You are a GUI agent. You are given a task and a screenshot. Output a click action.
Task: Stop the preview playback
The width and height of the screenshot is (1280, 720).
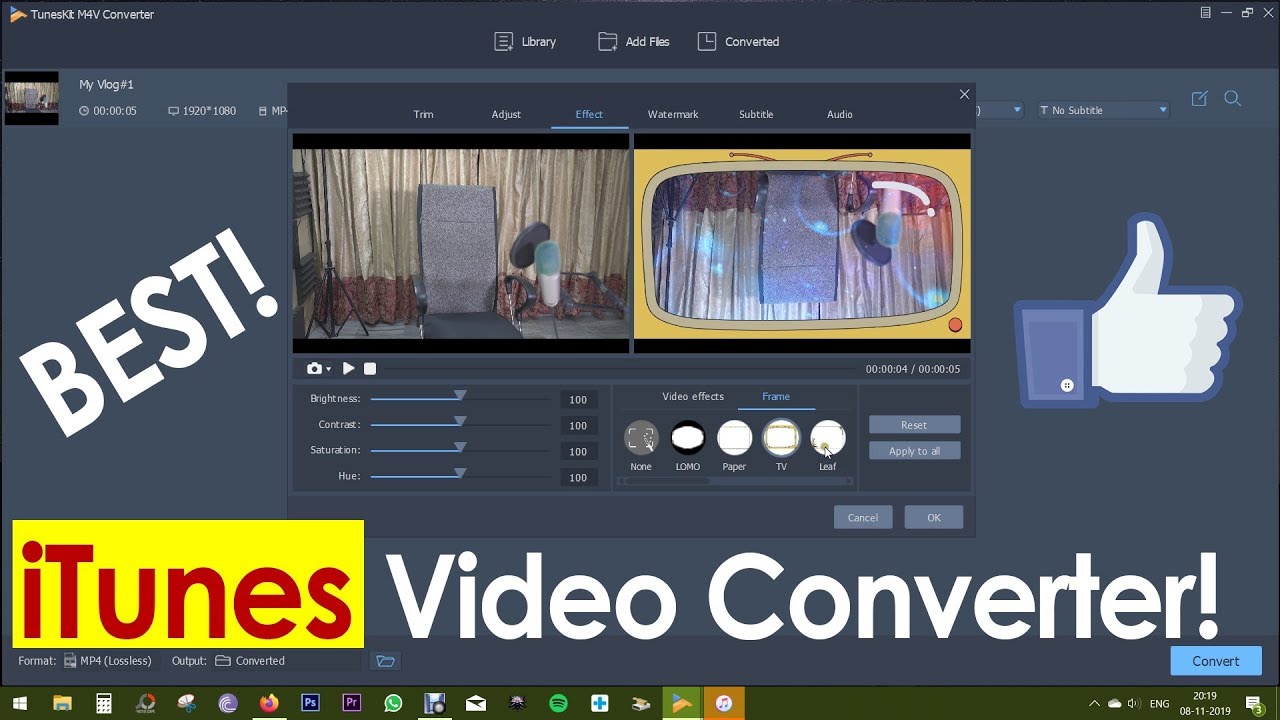click(370, 369)
